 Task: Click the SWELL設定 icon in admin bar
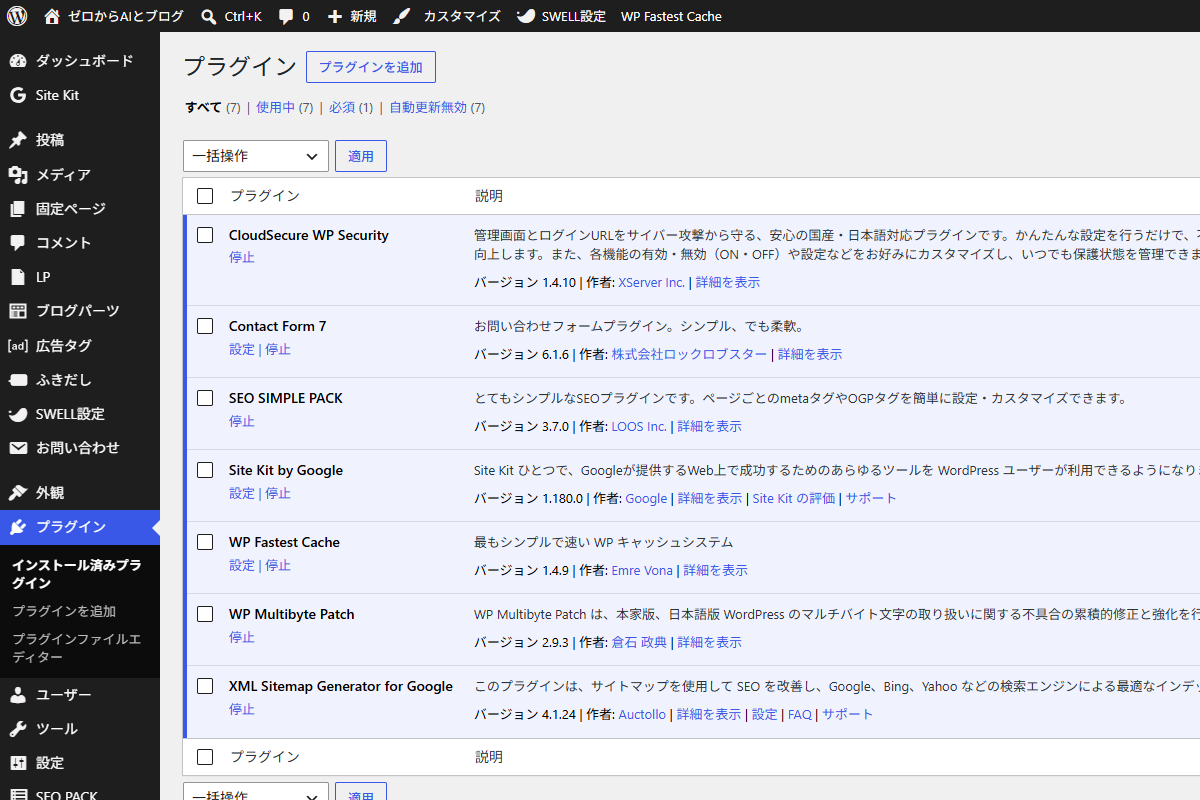(x=526, y=16)
